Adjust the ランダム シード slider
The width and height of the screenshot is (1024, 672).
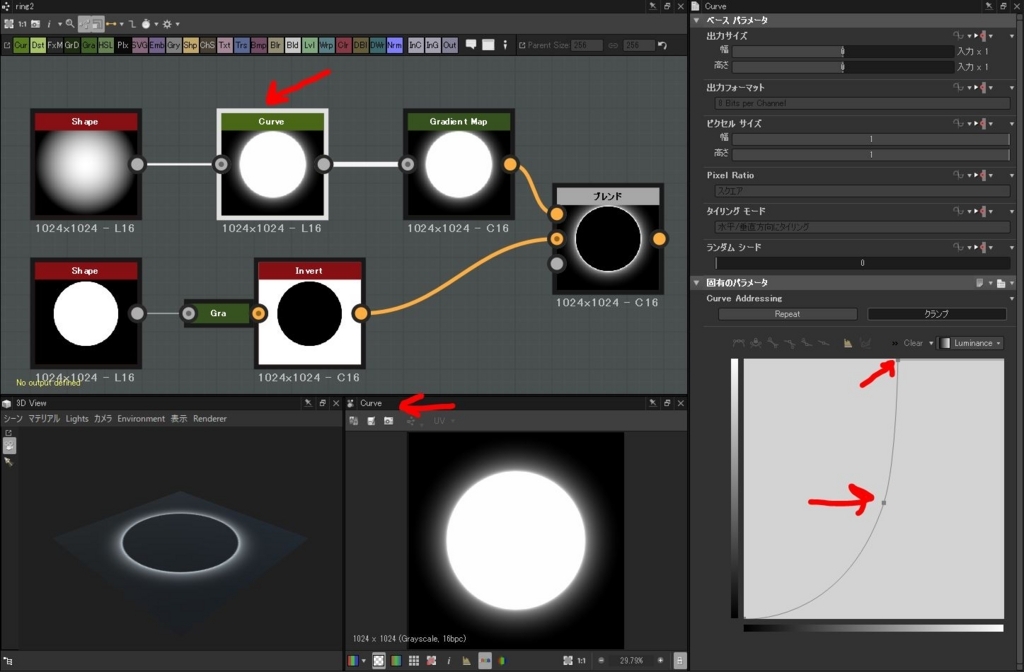point(862,263)
